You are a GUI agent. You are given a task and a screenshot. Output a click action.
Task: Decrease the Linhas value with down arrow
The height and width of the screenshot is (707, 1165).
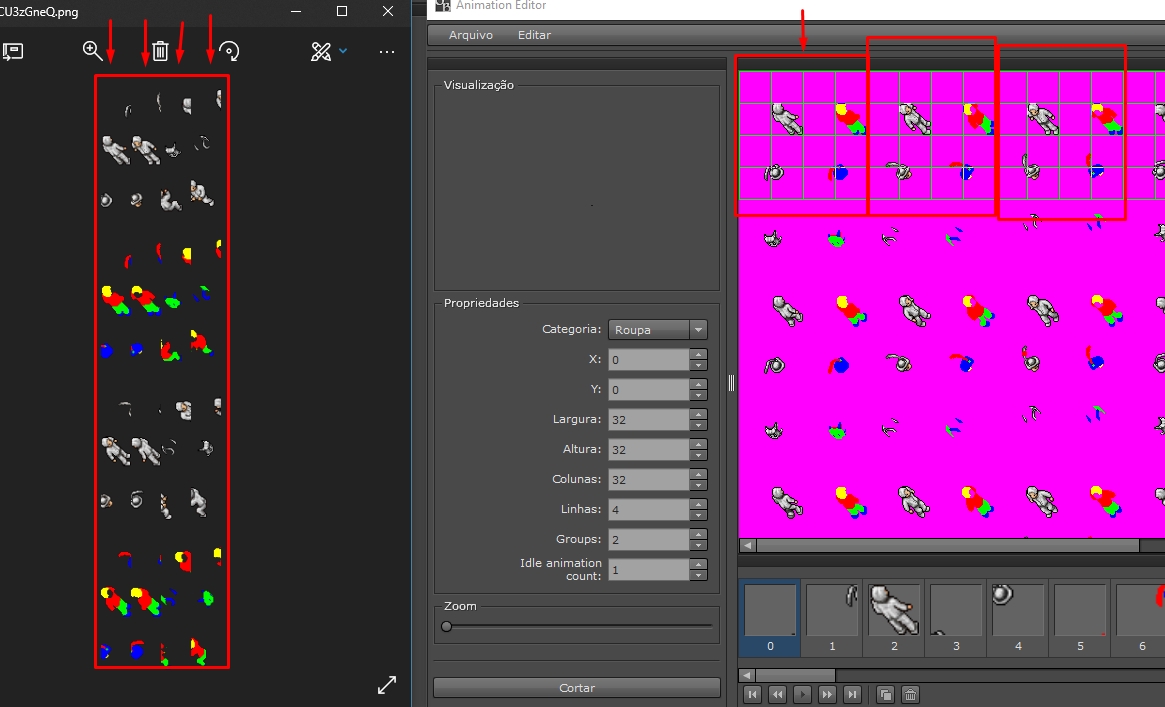coord(698,515)
